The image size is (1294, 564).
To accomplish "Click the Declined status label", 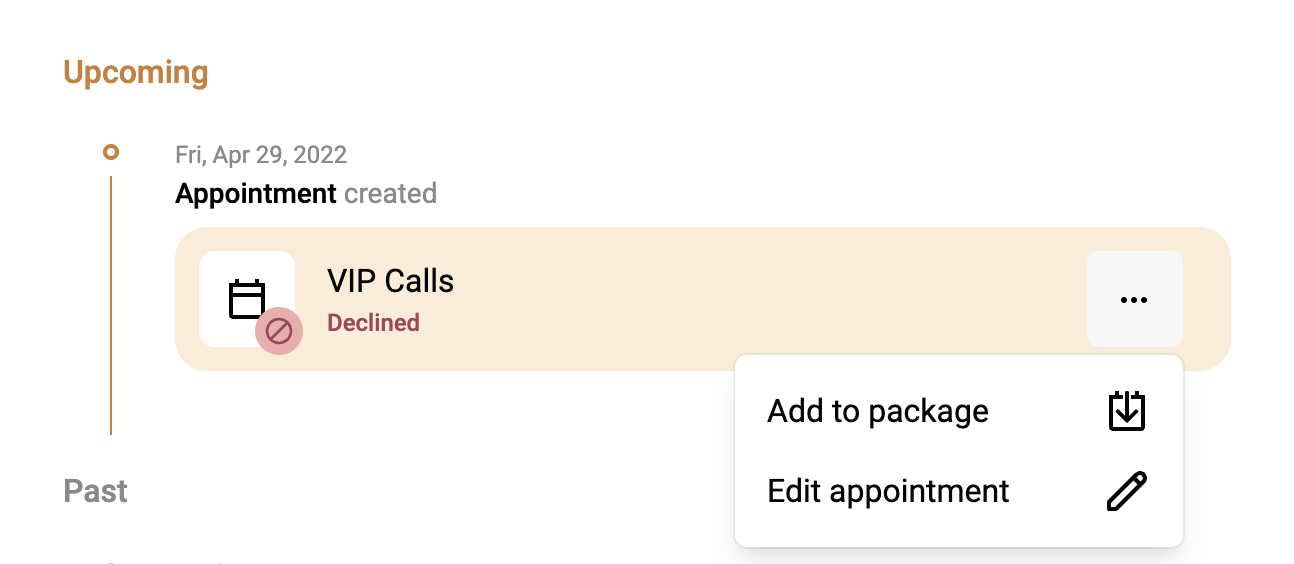I will click(x=374, y=323).
